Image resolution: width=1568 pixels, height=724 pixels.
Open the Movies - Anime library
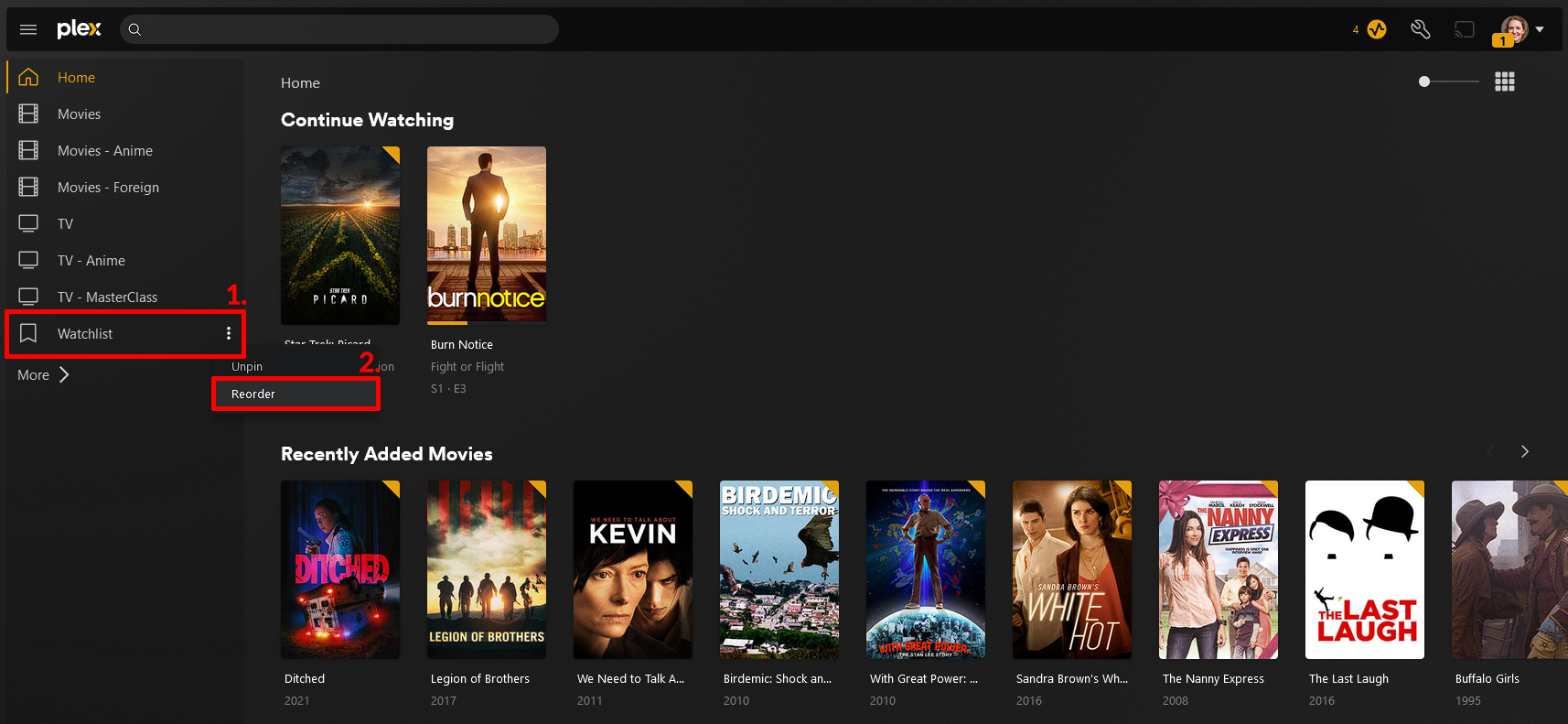click(x=104, y=150)
